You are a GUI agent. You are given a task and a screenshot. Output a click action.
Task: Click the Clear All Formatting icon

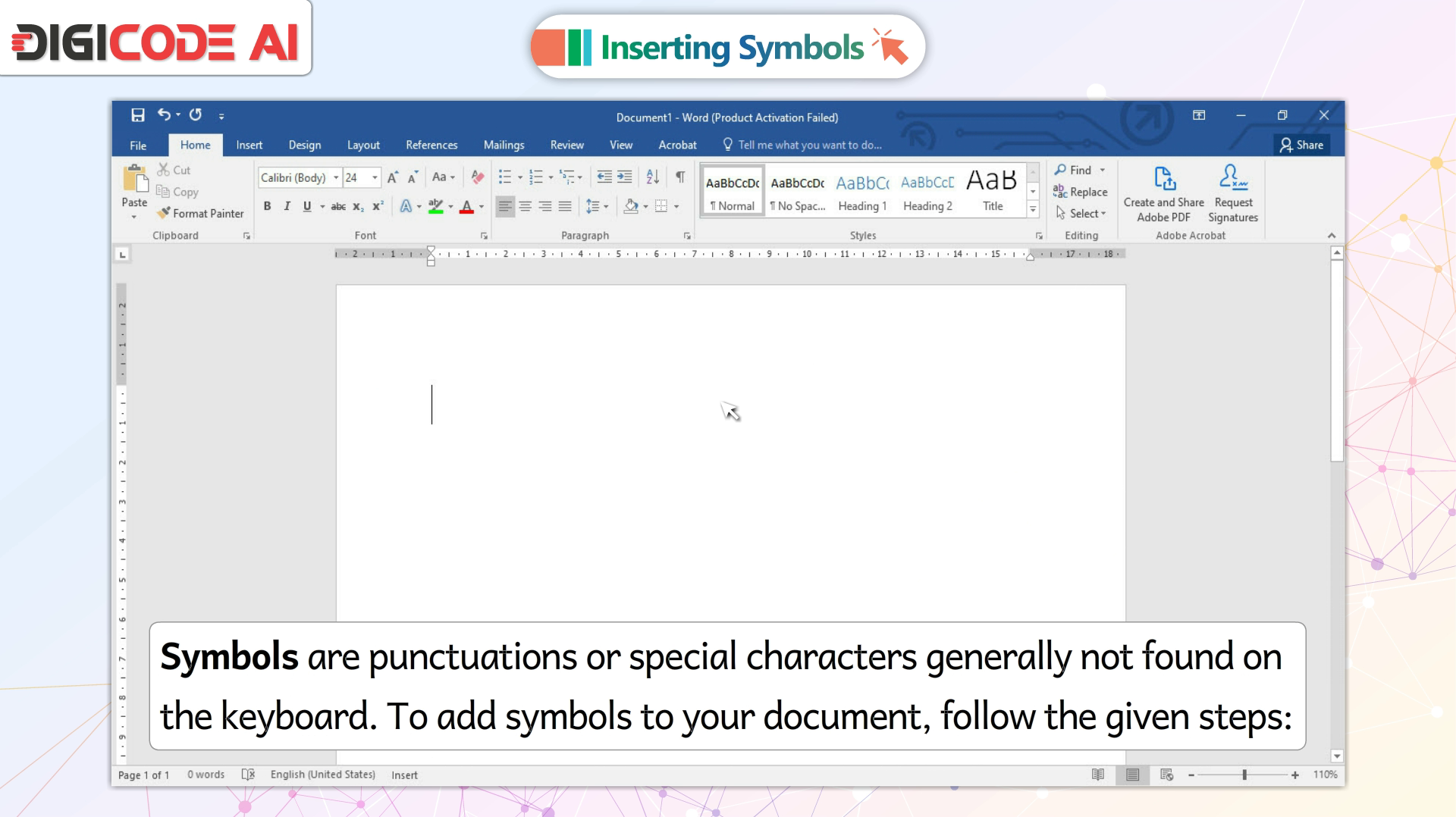(477, 177)
